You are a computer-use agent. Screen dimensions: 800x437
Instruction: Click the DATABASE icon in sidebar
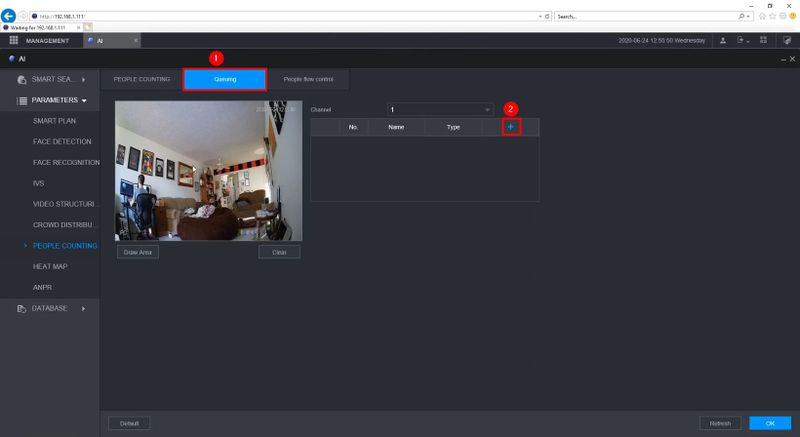point(21,309)
